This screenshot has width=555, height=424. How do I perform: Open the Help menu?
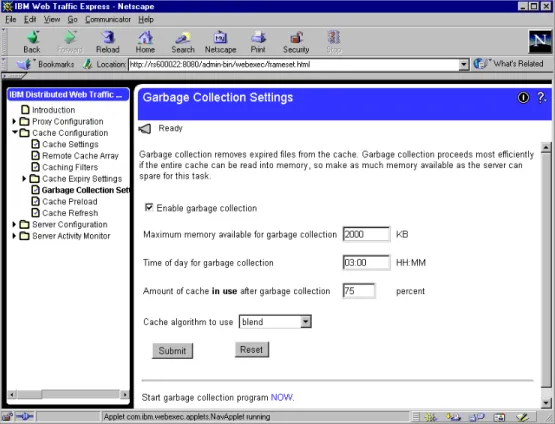coord(146,19)
